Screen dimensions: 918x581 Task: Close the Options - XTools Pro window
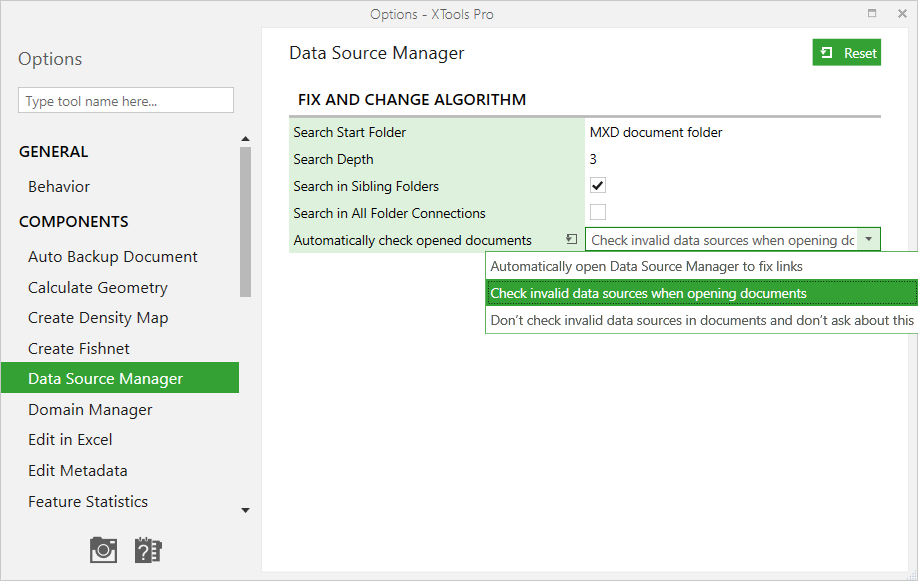point(902,13)
